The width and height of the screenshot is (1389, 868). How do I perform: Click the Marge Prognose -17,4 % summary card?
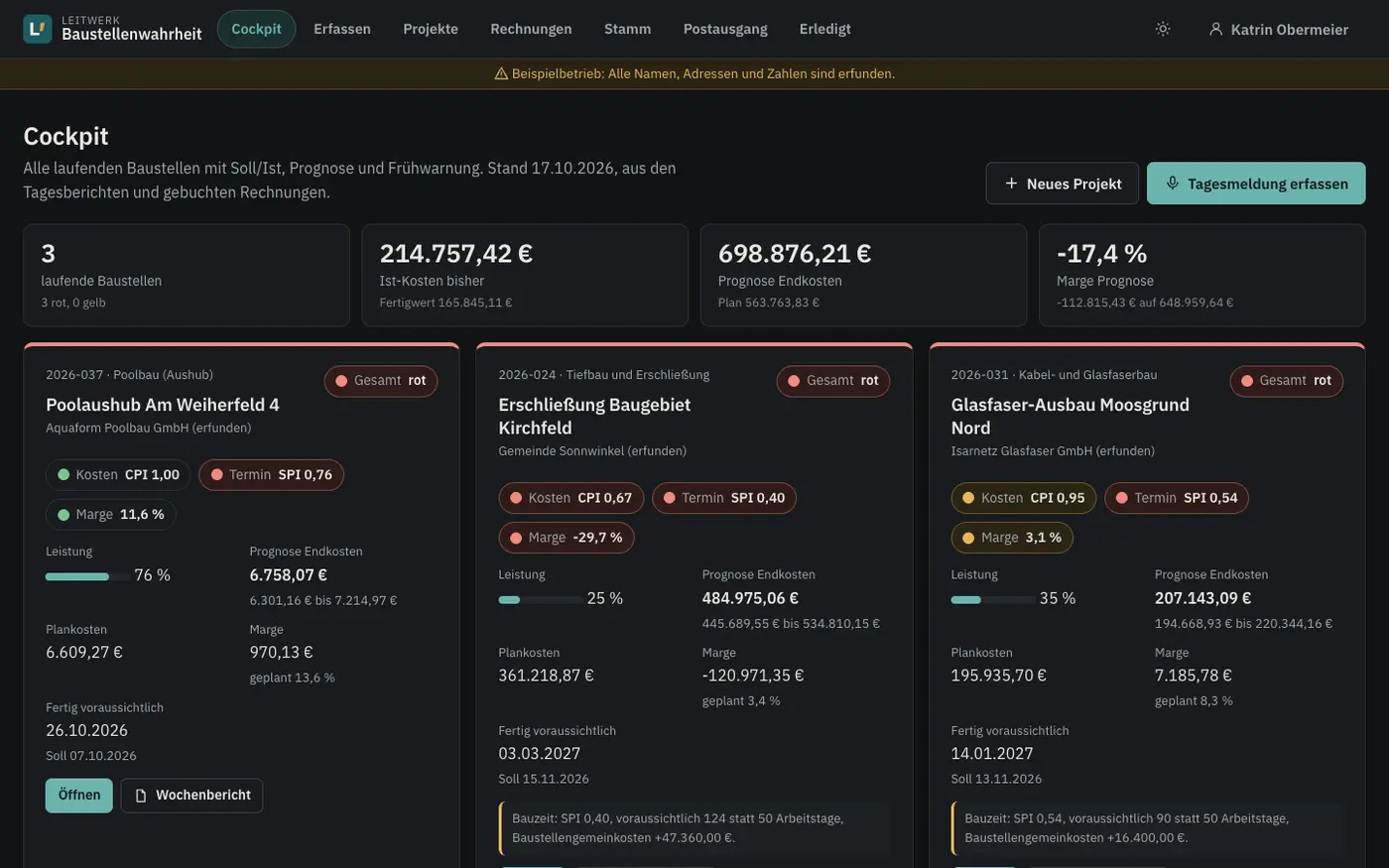(x=1201, y=276)
